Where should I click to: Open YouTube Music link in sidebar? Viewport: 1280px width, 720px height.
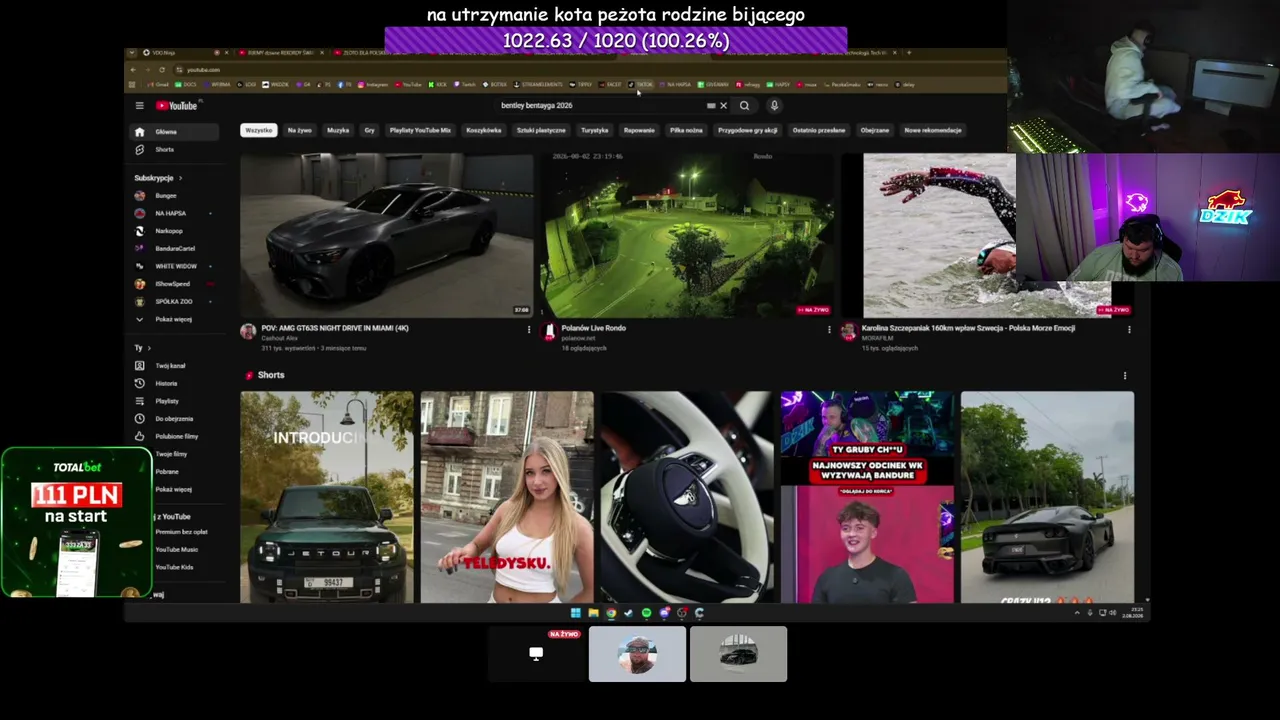pyautogui.click(x=177, y=549)
